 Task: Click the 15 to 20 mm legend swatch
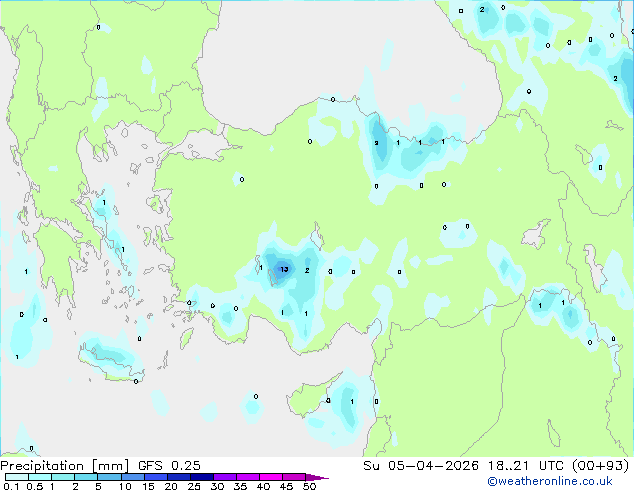click(x=156, y=477)
